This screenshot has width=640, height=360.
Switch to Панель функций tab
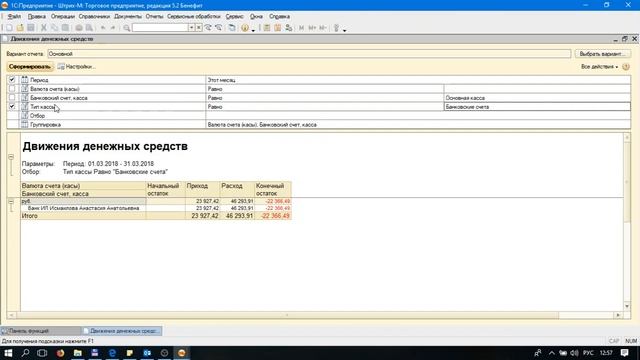click(x=40, y=331)
